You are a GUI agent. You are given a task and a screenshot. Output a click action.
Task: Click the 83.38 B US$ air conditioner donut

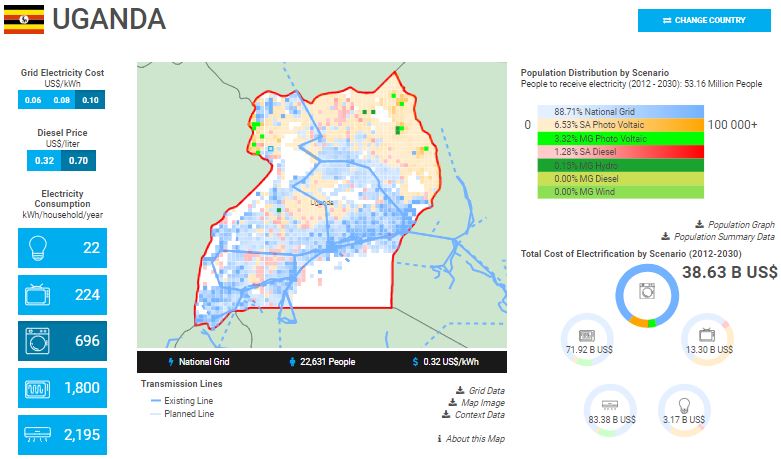(x=612, y=409)
